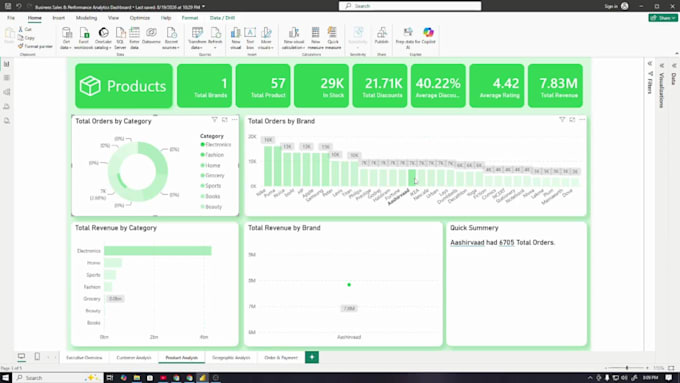Image resolution: width=680 pixels, height=383 pixels.
Task: Click Sign in at top right
Action: pos(611,6)
